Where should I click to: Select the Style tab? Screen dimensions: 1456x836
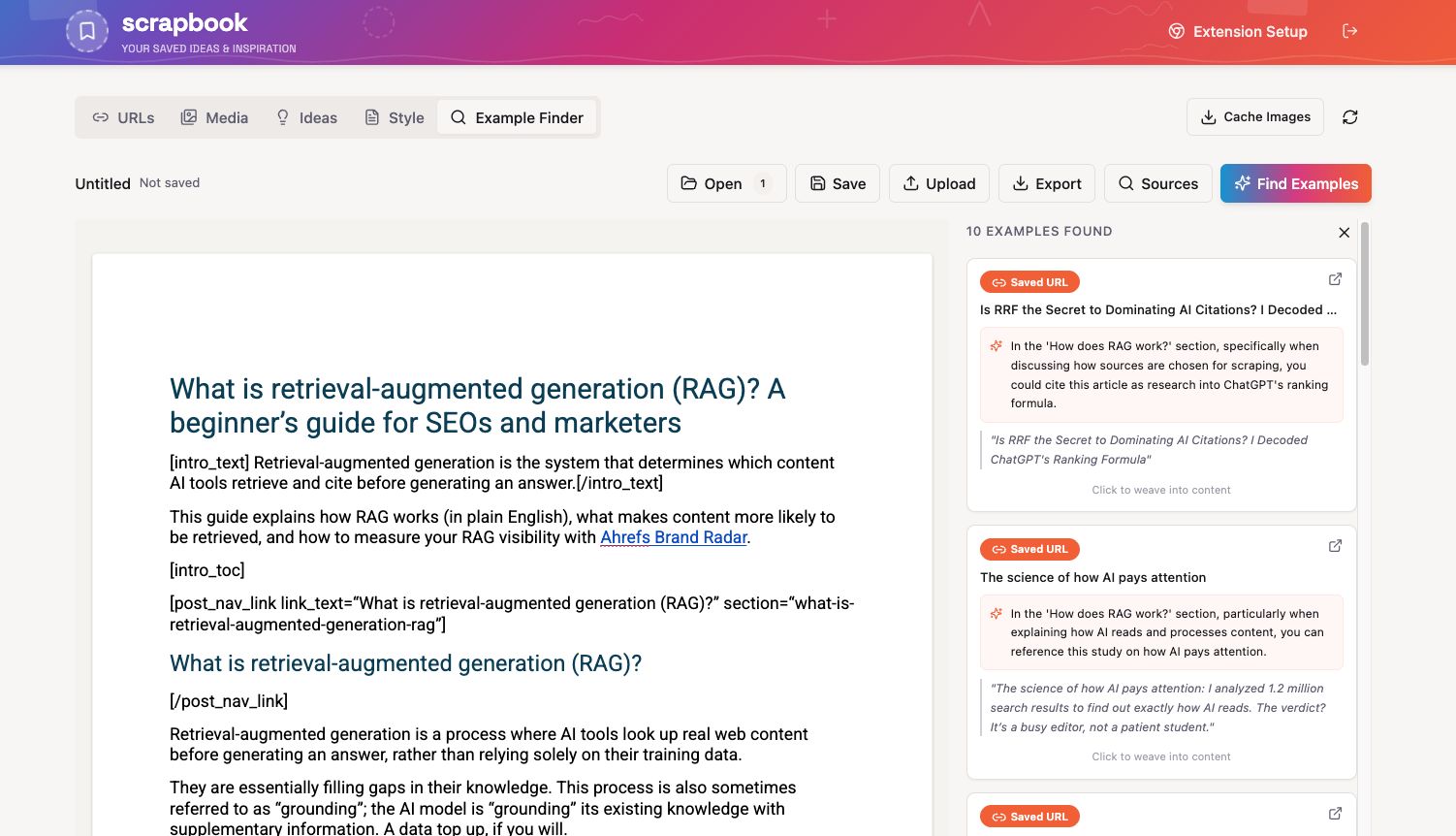click(394, 116)
